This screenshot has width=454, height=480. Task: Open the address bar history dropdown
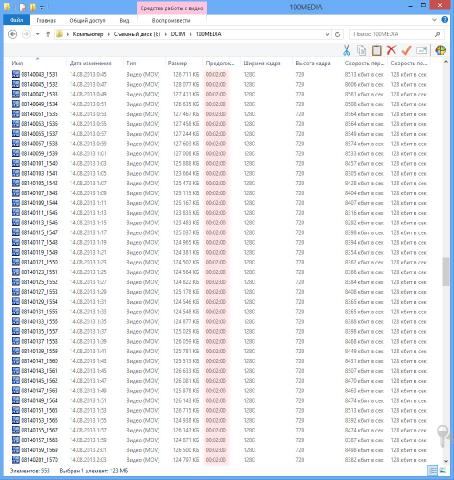pos(327,34)
